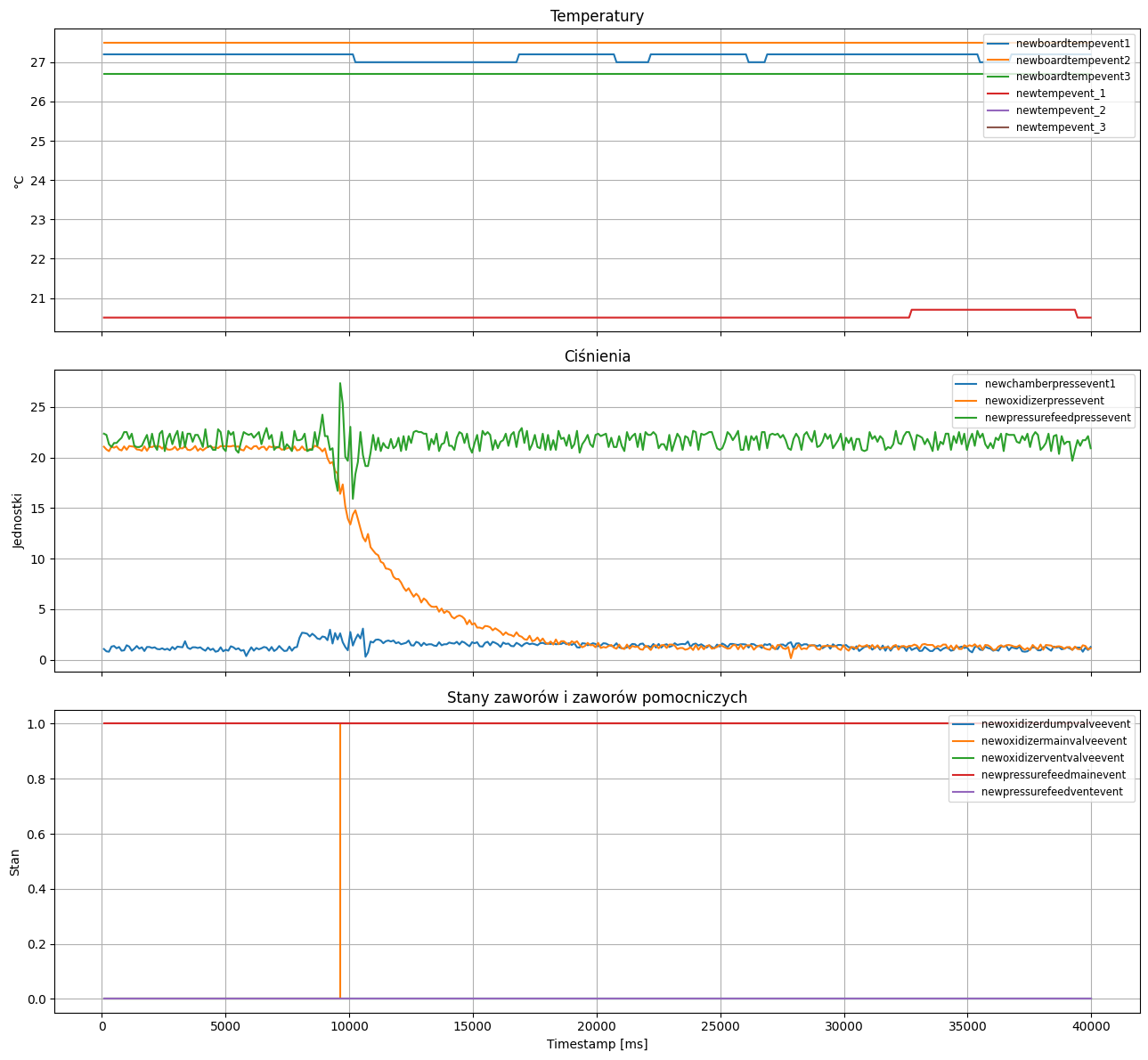Select the newboardtempevent2 legend label
The image size is (1148, 1060).
pyautogui.click(x=1073, y=60)
